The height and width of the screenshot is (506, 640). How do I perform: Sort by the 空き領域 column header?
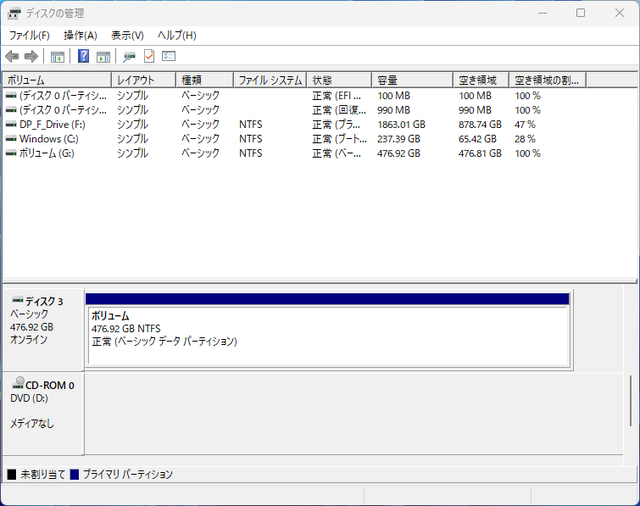click(481, 80)
